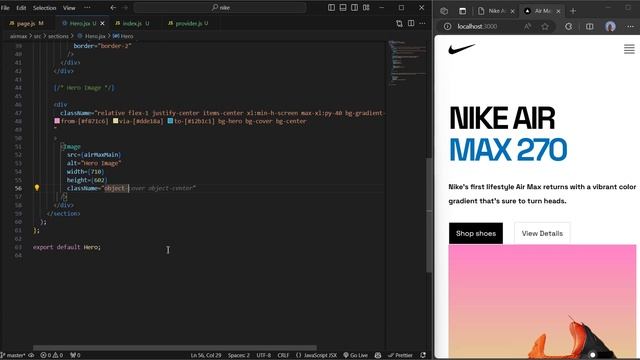Select the 'Hero' symbol breadcrumb
The height and width of the screenshot is (360, 640).
point(123,36)
